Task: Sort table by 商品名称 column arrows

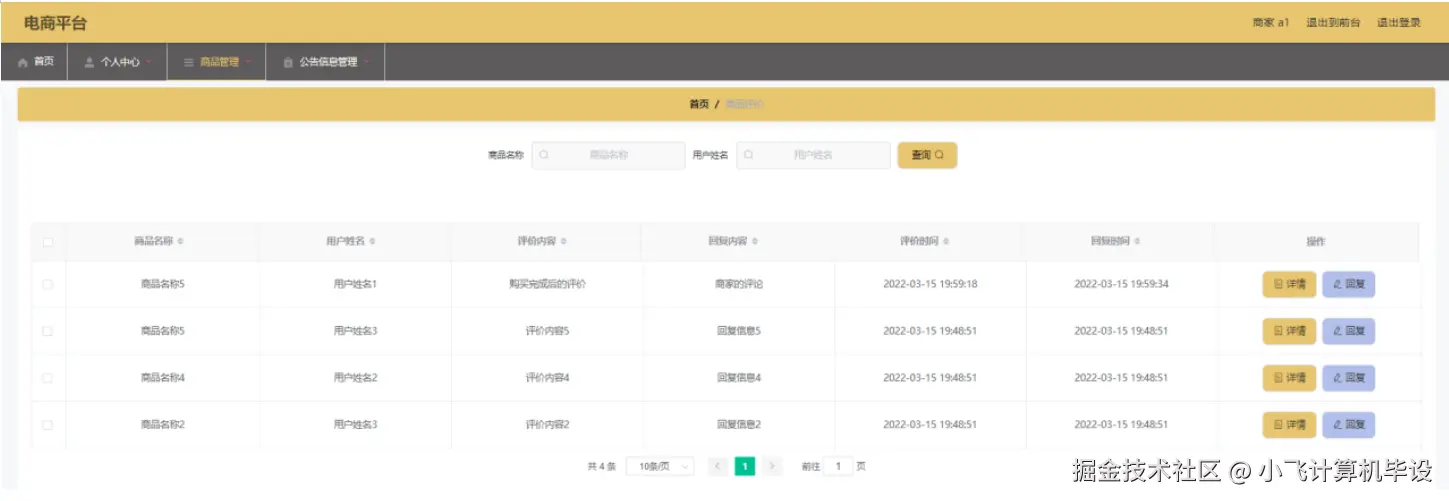Action: [181, 242]
